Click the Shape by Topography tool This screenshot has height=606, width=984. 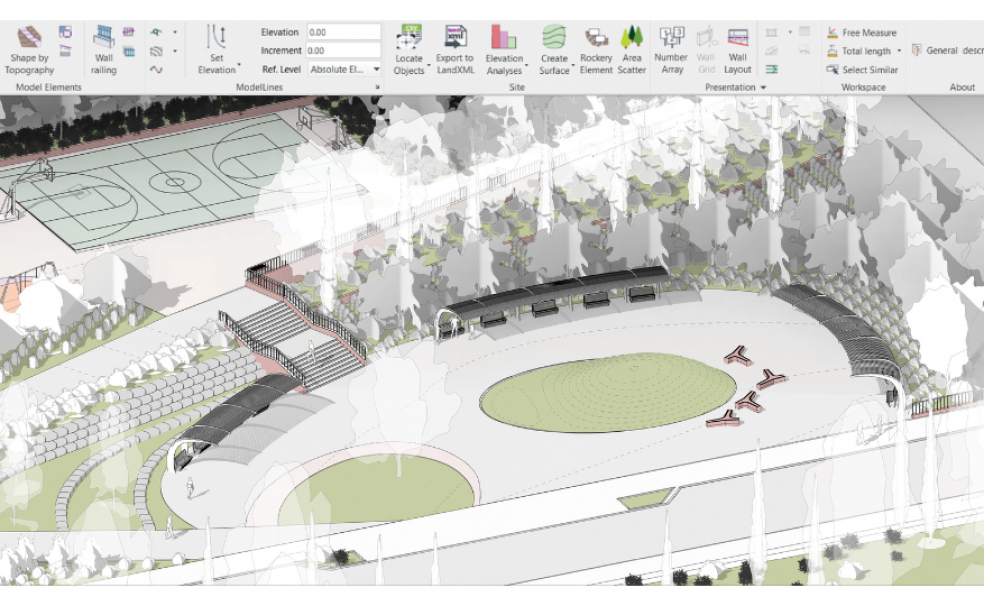click(29, 49)
